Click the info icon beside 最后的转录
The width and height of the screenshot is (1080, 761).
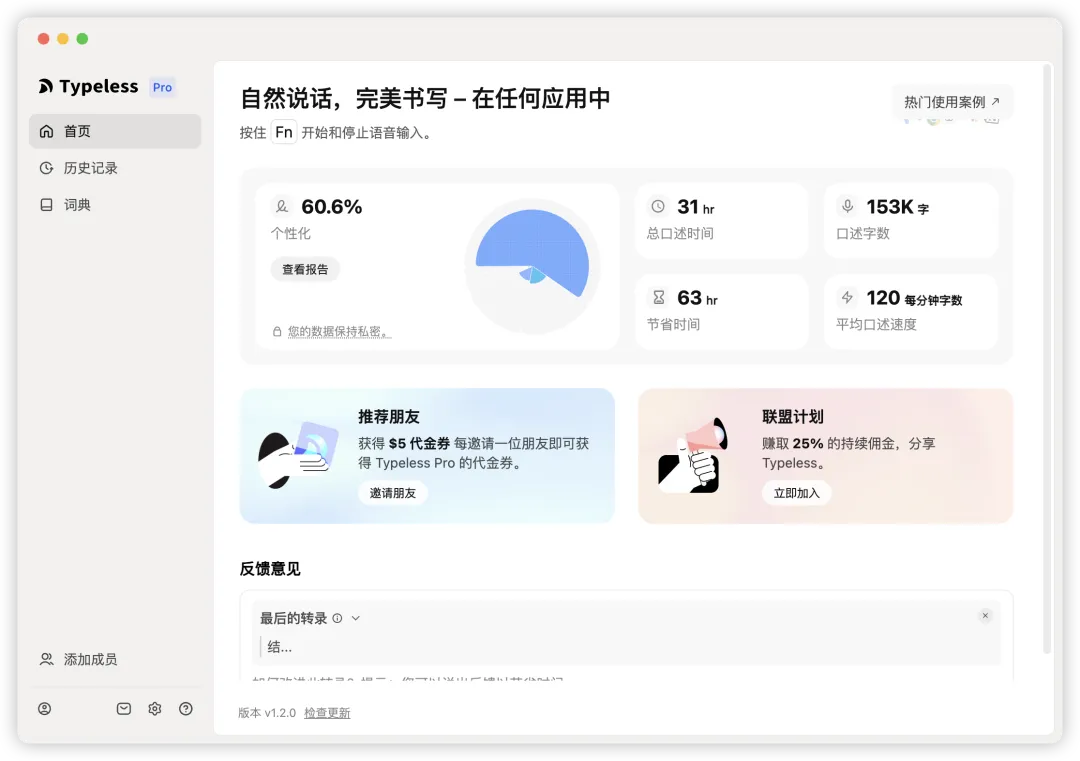(x=338, y=618)
